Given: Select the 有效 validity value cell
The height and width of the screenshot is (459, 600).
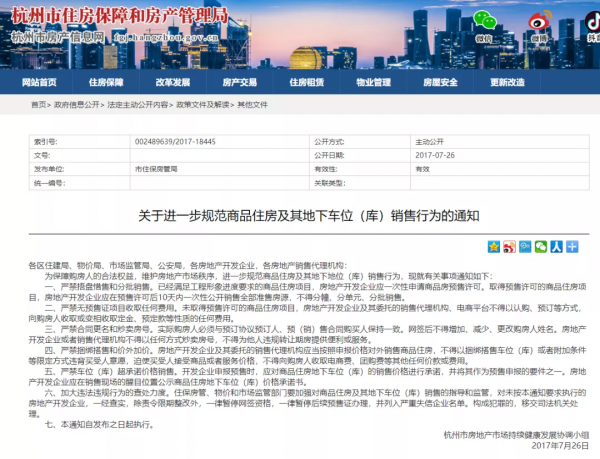Looking at the screenshot, I should click(500, 169).
